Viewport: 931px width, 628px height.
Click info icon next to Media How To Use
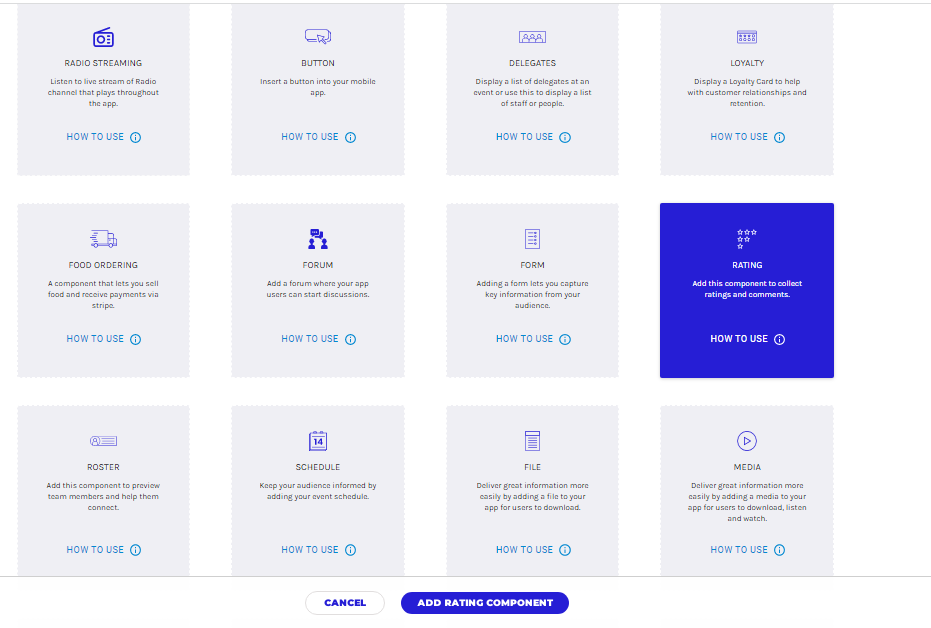pos(780,550)
